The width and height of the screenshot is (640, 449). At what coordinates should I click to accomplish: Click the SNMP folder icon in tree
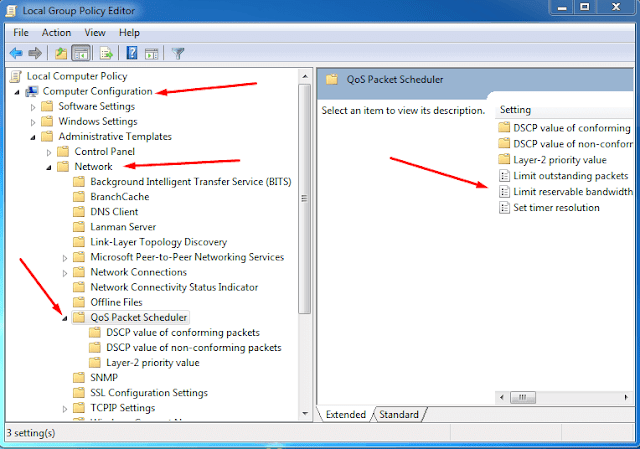tap(79, 378)
